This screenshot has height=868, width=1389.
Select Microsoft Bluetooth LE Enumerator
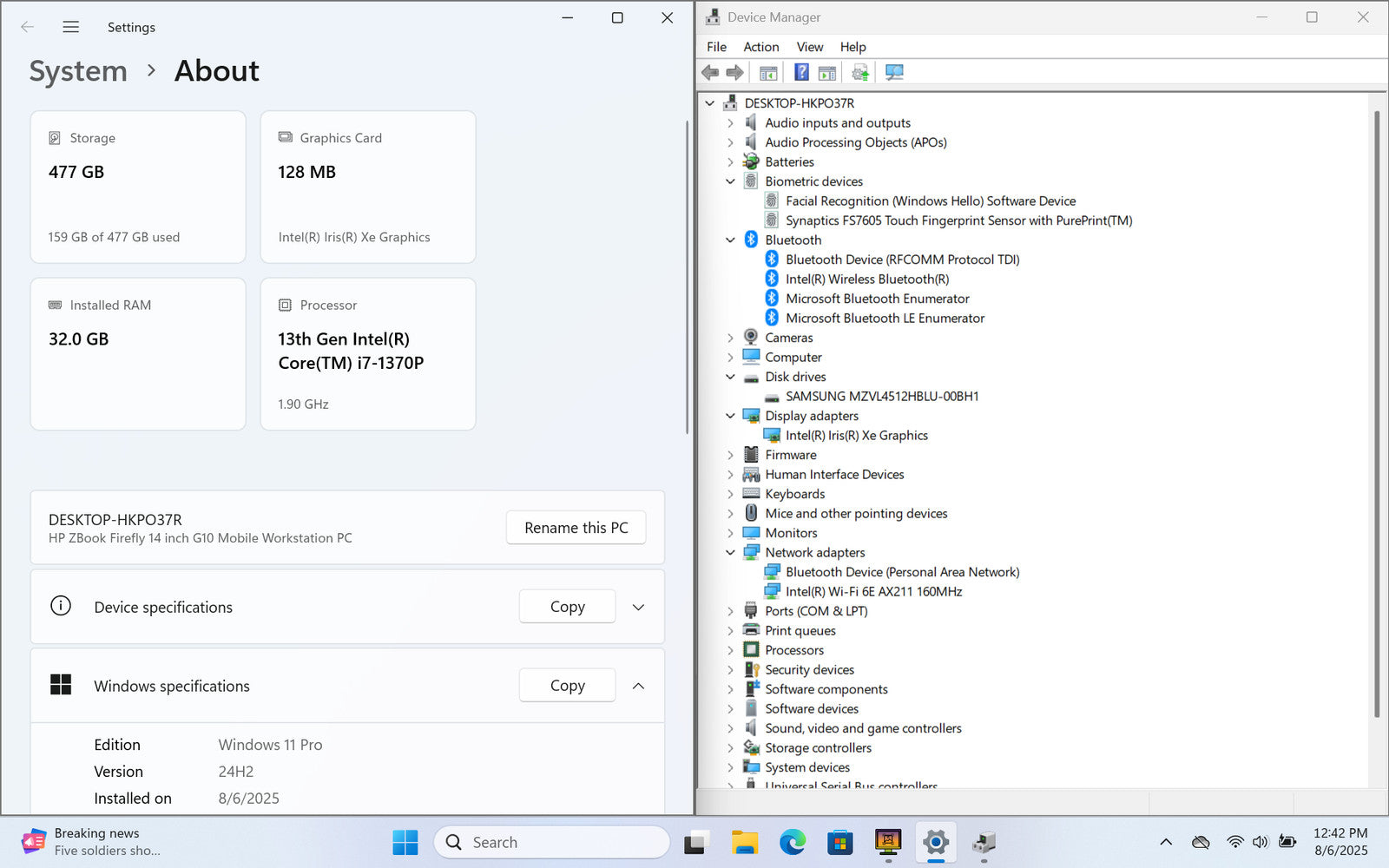tap(885, 319)
